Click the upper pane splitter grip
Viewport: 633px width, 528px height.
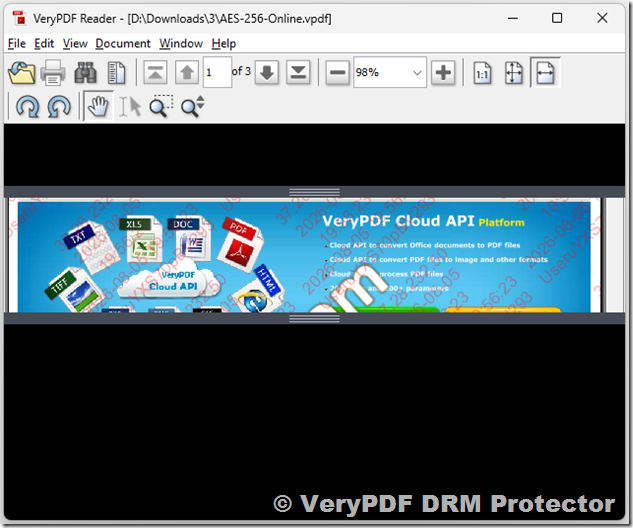314,192
